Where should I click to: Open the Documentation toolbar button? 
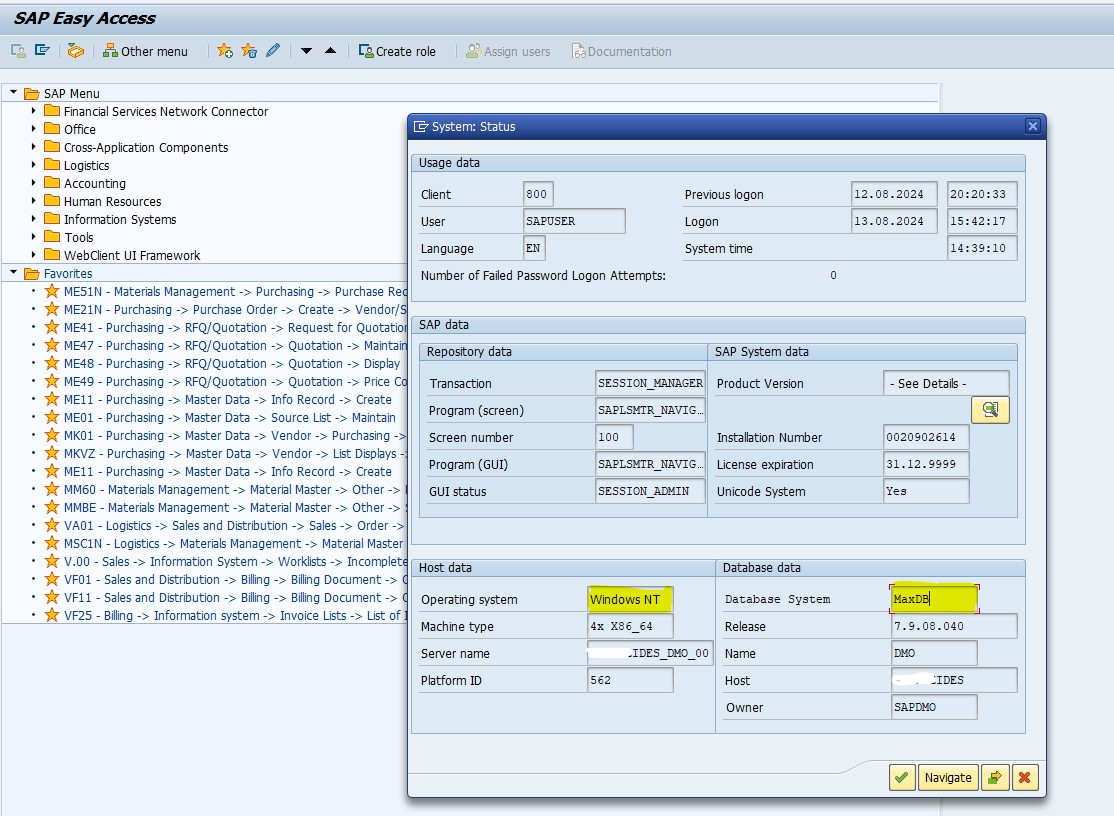tap(622, 51)
